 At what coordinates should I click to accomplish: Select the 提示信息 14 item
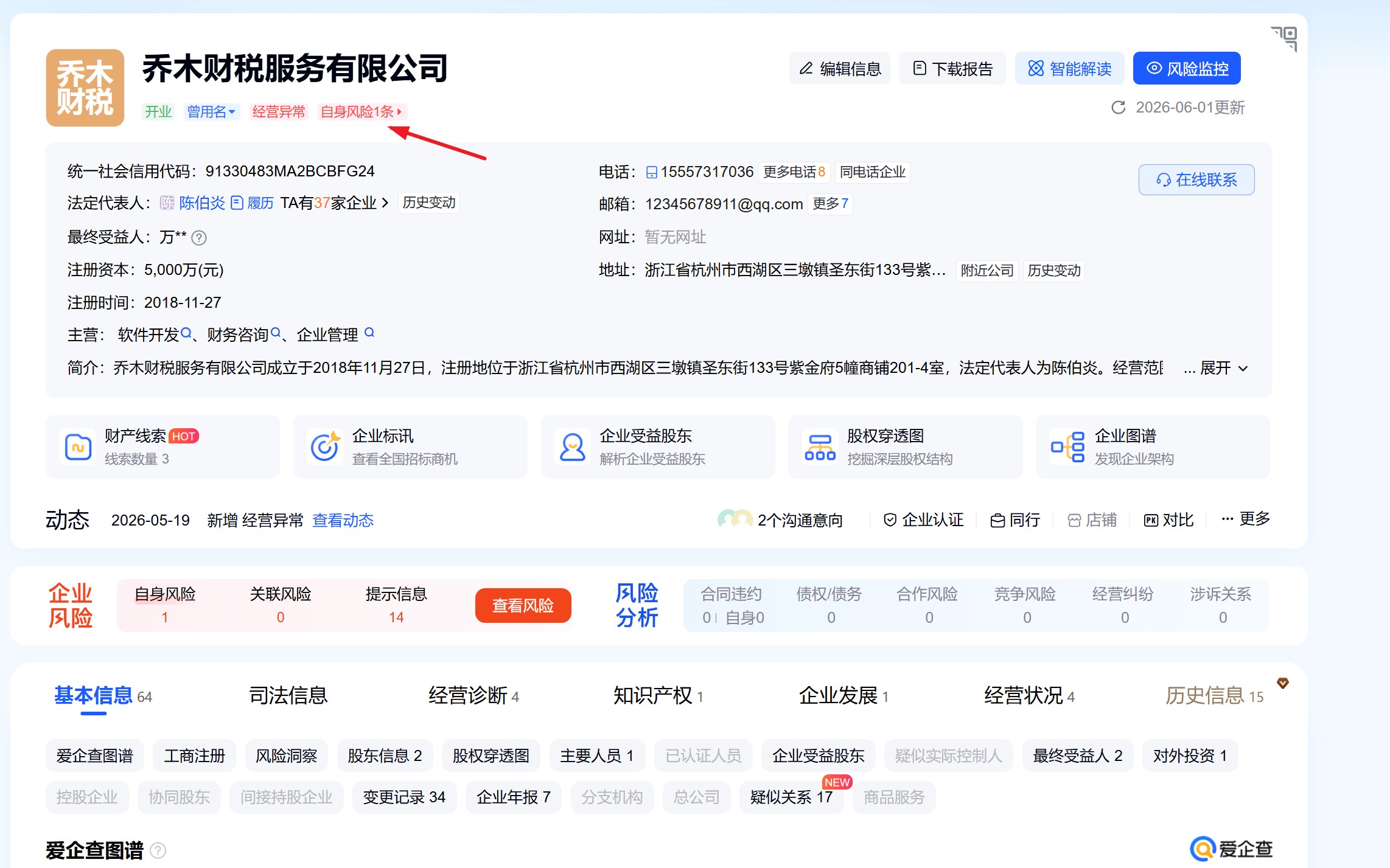point(396,605)
